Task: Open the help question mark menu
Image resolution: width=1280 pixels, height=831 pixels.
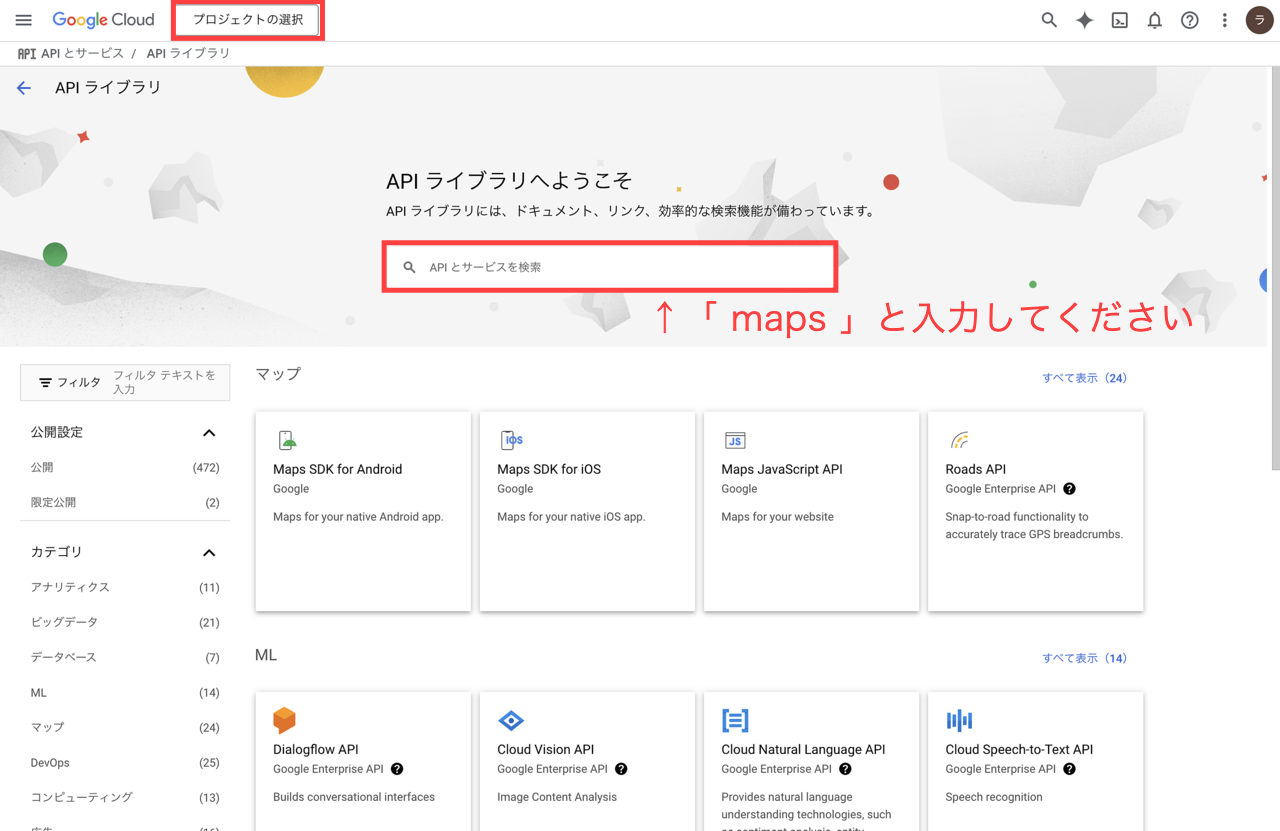Action: 1190,20
